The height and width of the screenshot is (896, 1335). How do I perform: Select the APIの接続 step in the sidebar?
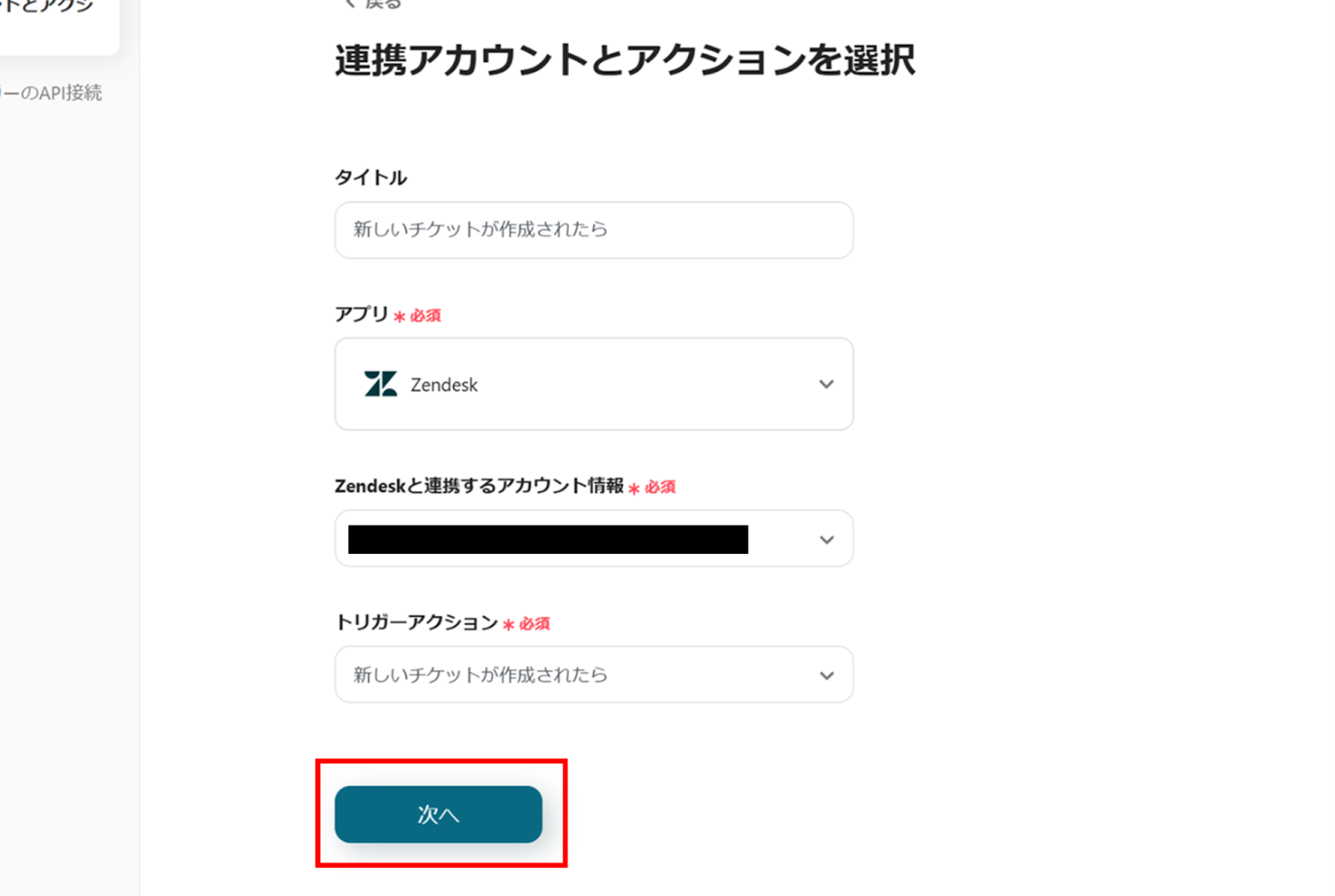pos(52,93)
